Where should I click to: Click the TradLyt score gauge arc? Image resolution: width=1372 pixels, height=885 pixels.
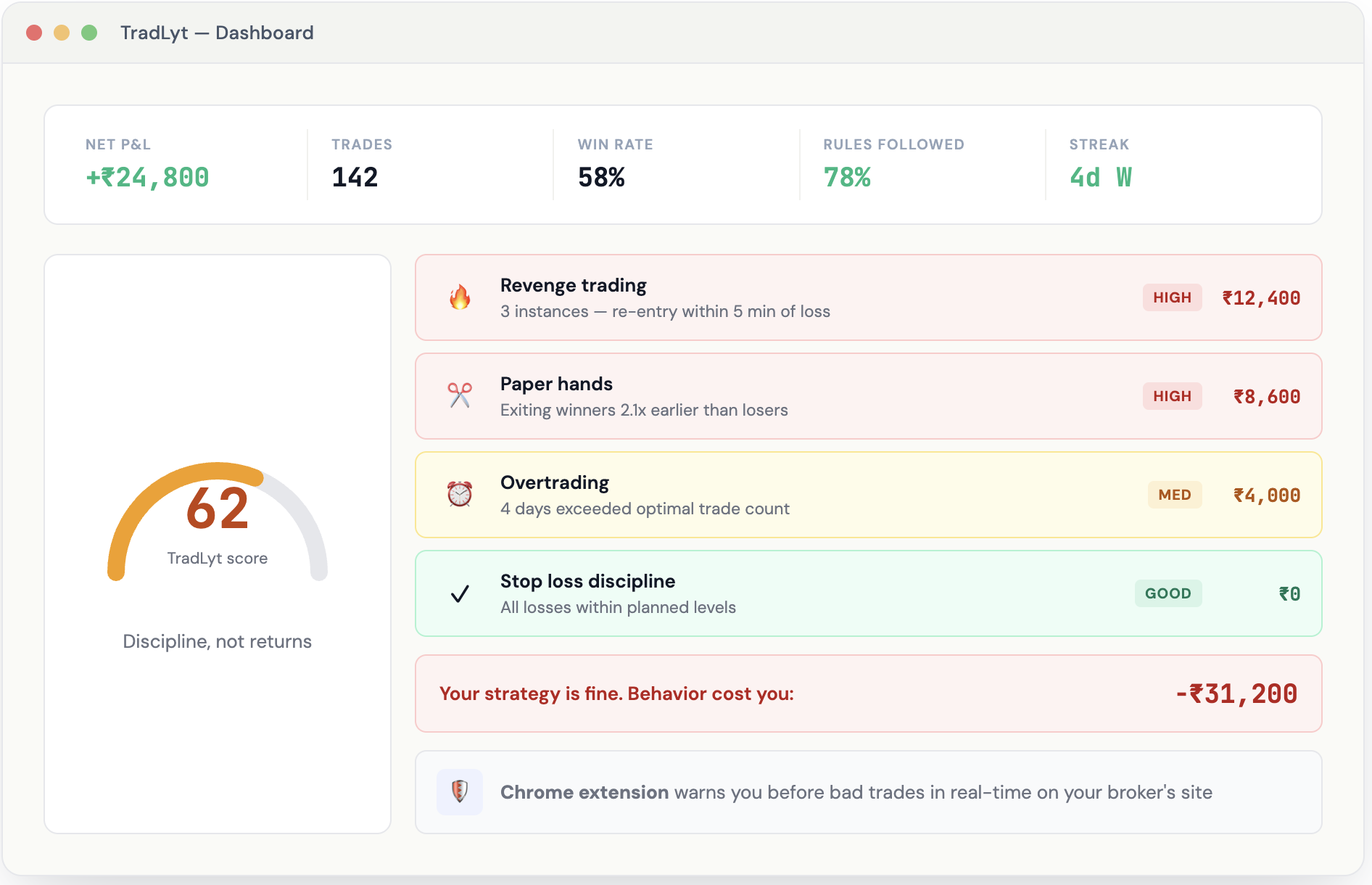[218, 522]
